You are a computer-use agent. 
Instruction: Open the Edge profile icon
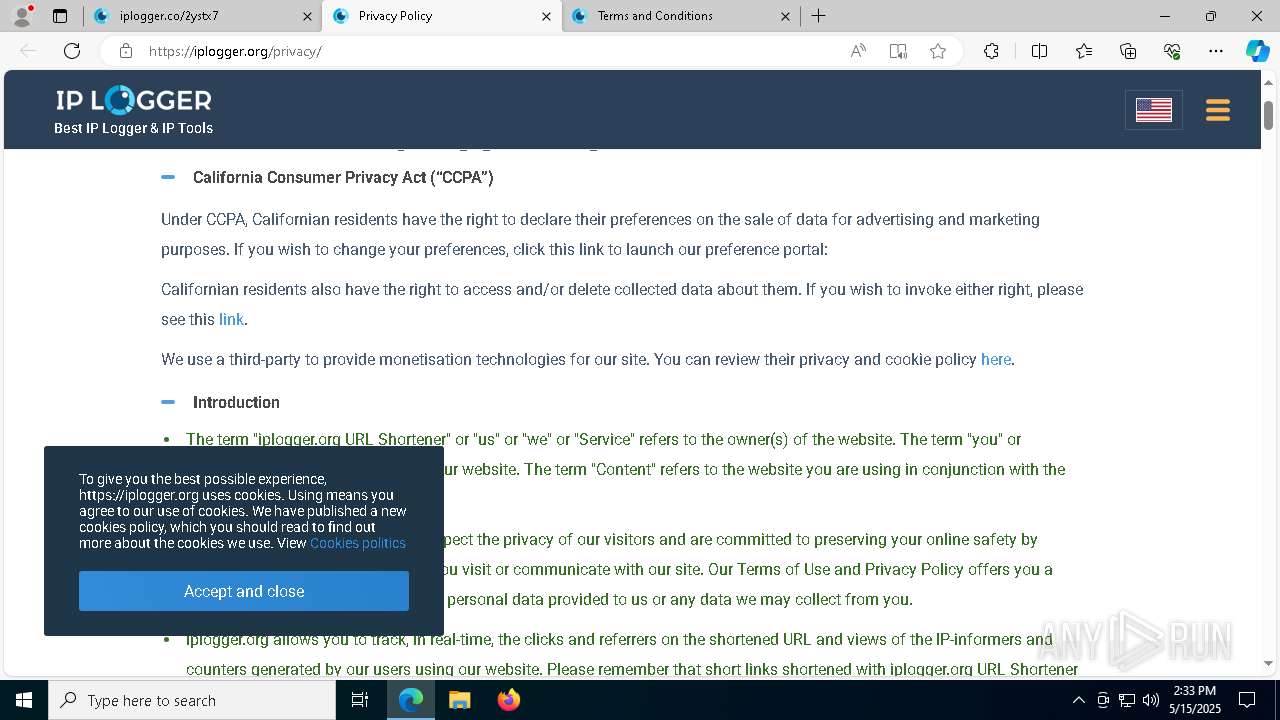22,16
